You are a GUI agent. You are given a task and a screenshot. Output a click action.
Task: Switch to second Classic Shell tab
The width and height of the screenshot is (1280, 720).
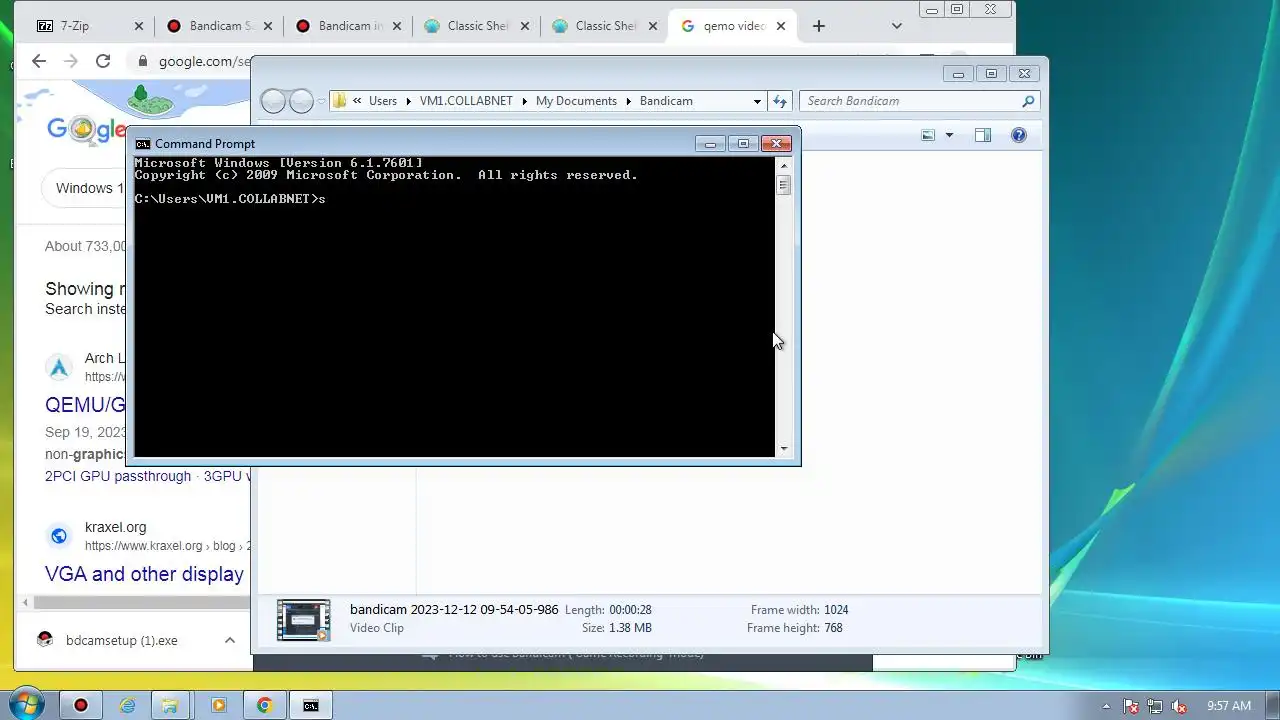[604, 26]
